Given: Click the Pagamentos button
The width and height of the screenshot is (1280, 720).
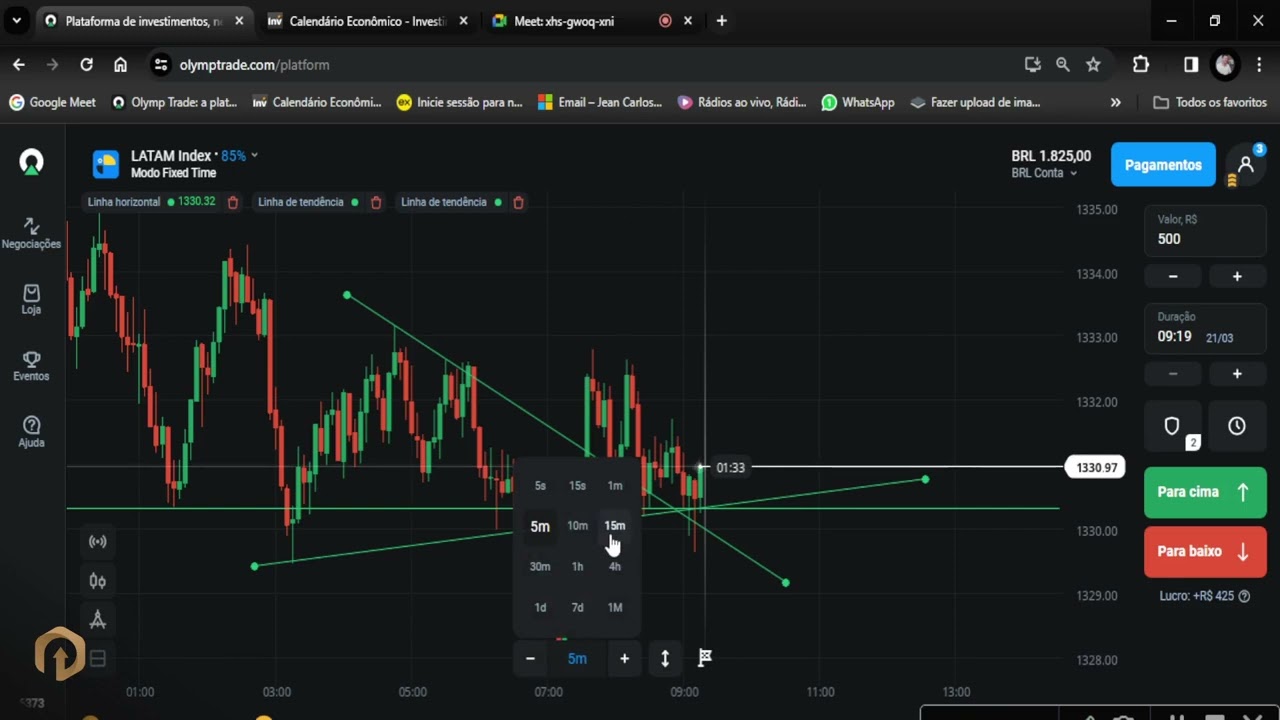Looking at the screenshot, I should (x=1163, y=165).
